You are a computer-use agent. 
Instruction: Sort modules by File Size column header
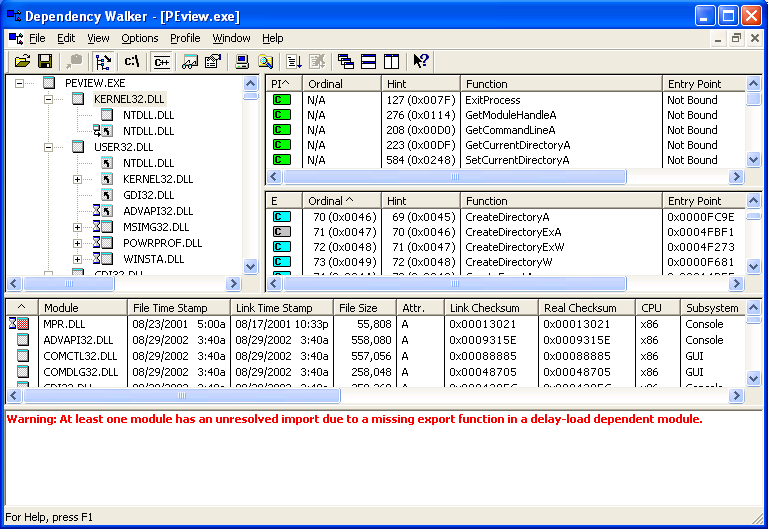pos(358,308)
